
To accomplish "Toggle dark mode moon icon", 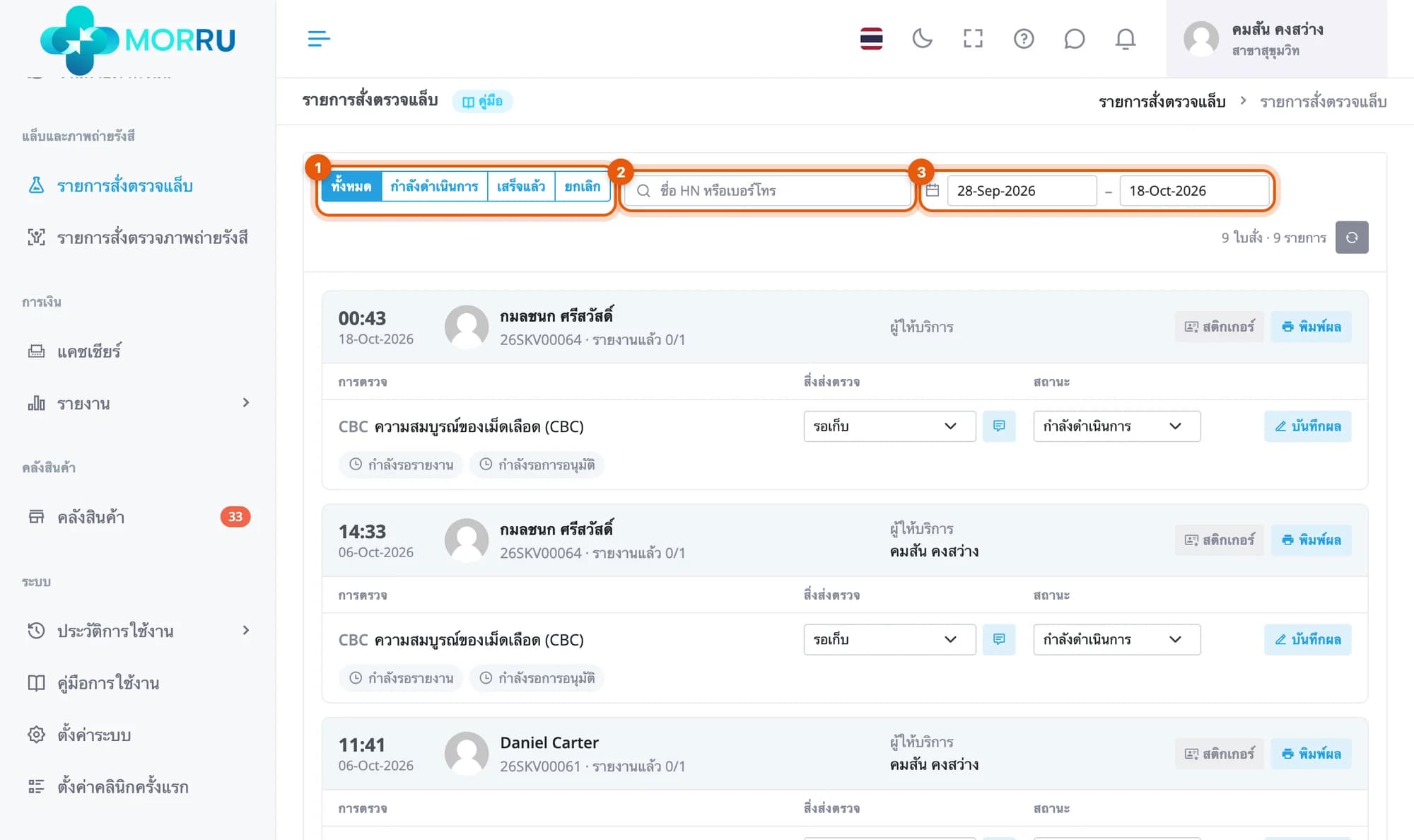I will (922, 38).
